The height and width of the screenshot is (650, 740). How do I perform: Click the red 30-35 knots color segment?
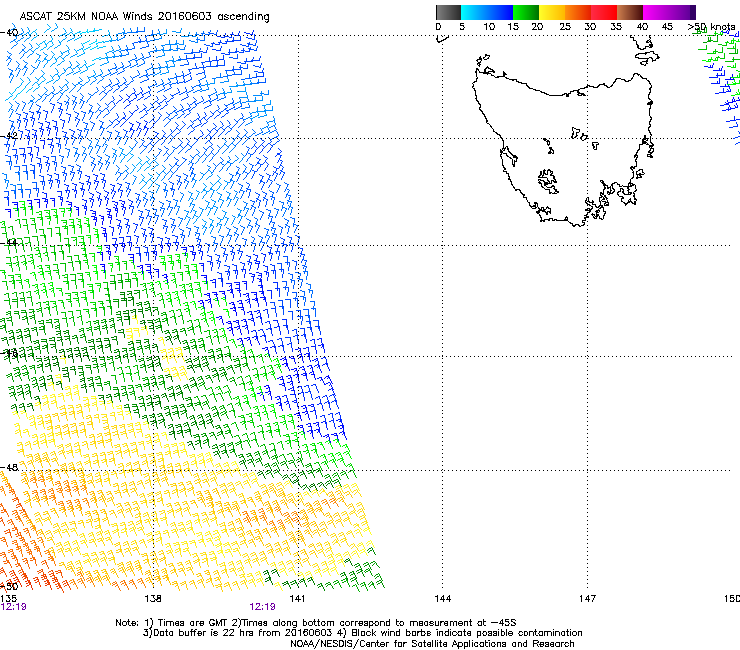[x=604, y=12]
